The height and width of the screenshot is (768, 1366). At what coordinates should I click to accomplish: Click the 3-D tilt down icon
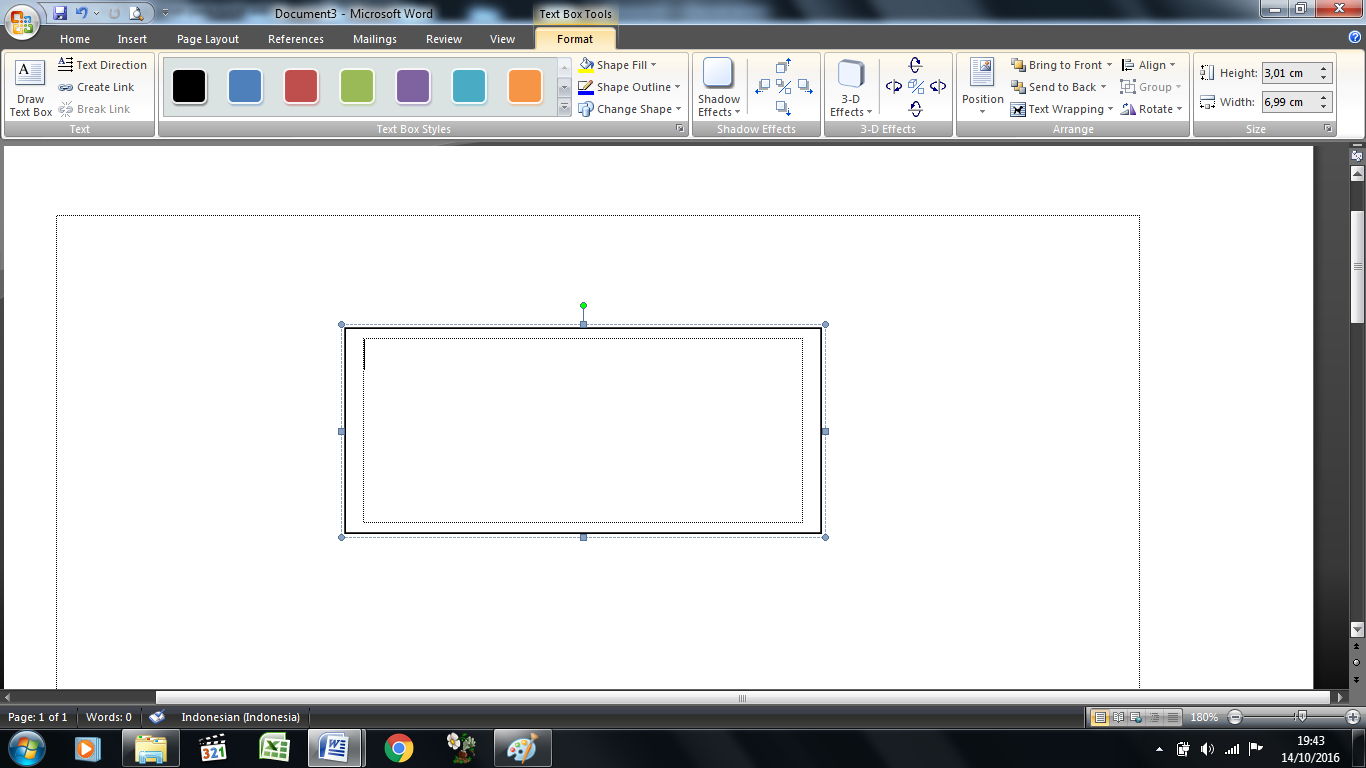916,108
